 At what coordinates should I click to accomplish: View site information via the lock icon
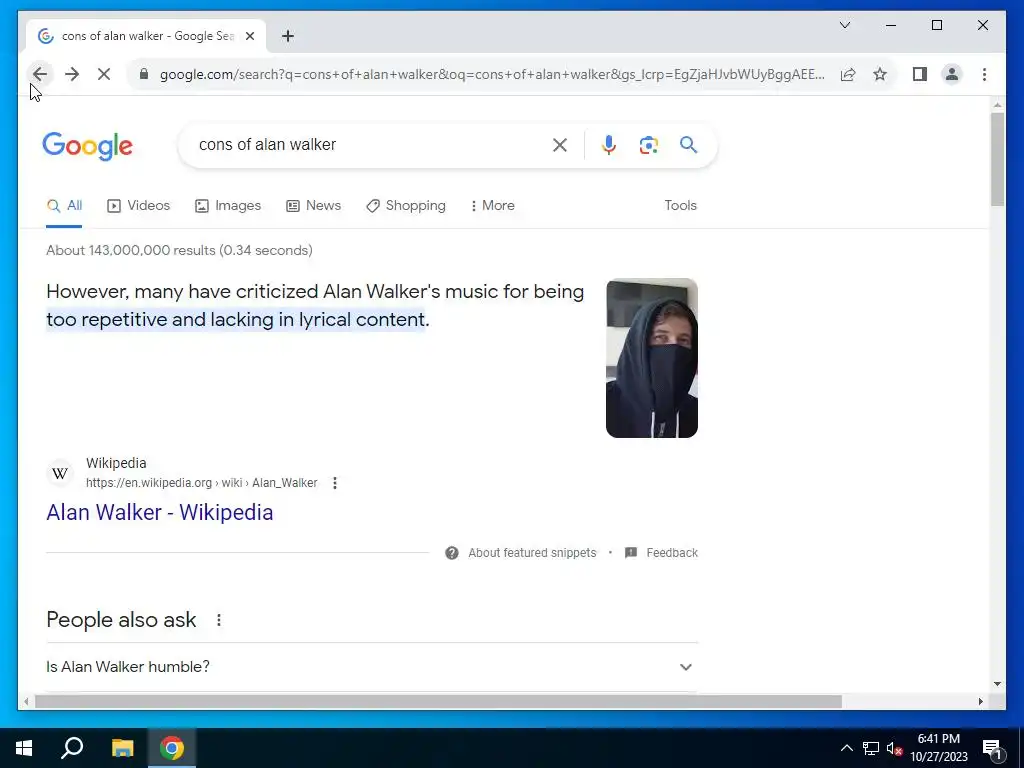pyautogui.click(x=144, y=74)
